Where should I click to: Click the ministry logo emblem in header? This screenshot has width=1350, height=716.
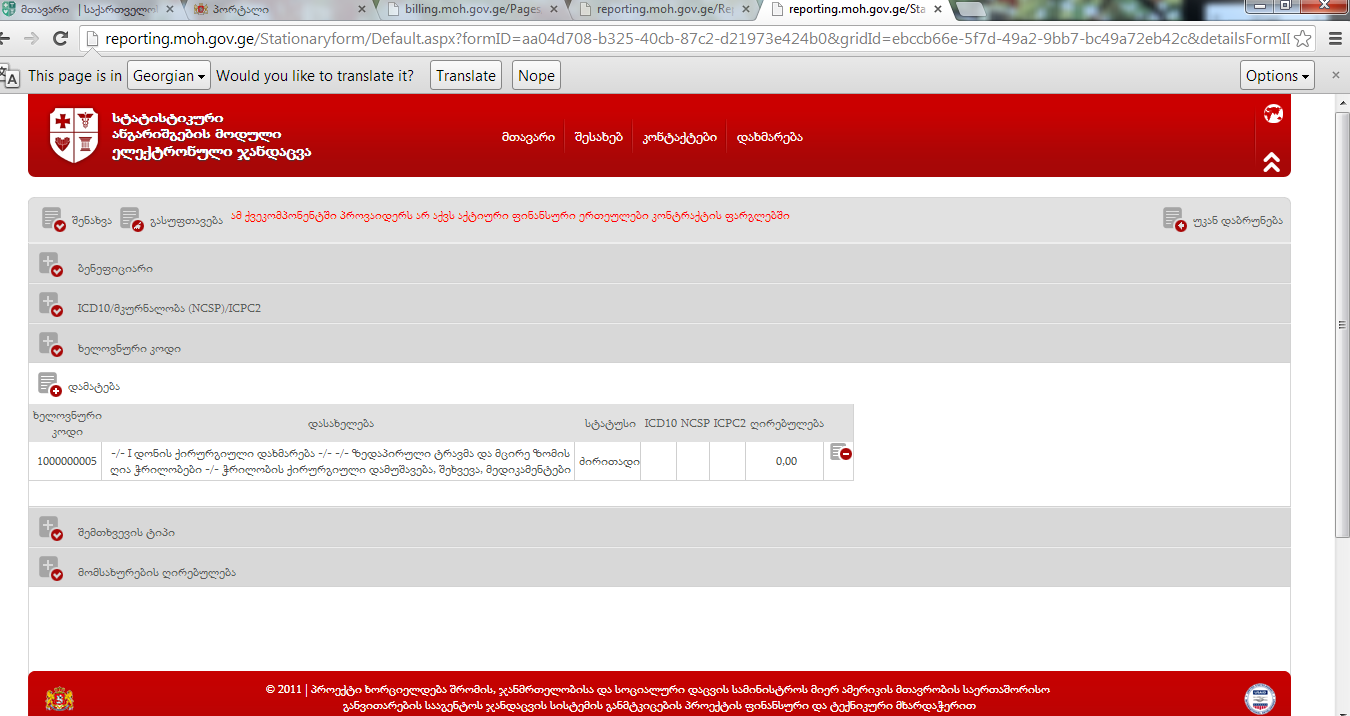tap(74, 135)
